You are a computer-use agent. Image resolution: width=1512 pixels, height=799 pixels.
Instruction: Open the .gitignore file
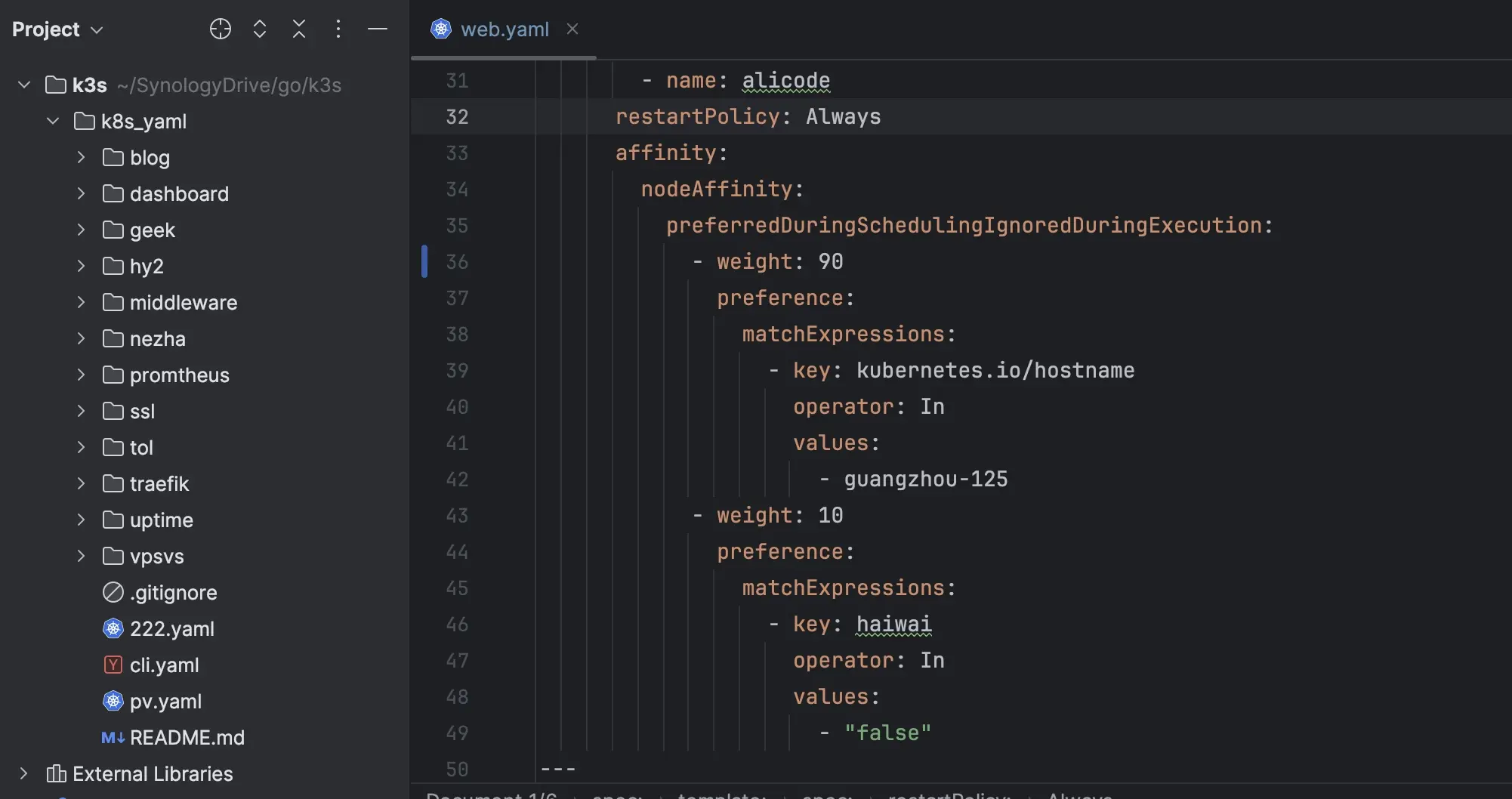[x=173, y=593]
